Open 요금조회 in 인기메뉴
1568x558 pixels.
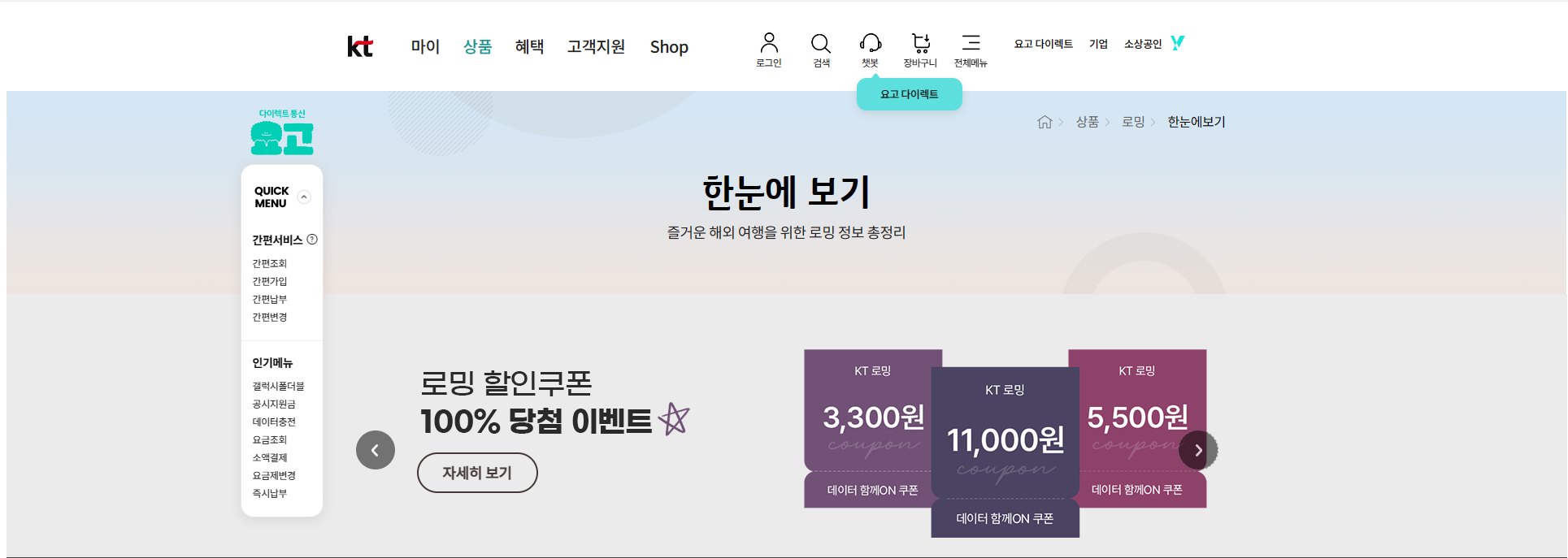270,439
